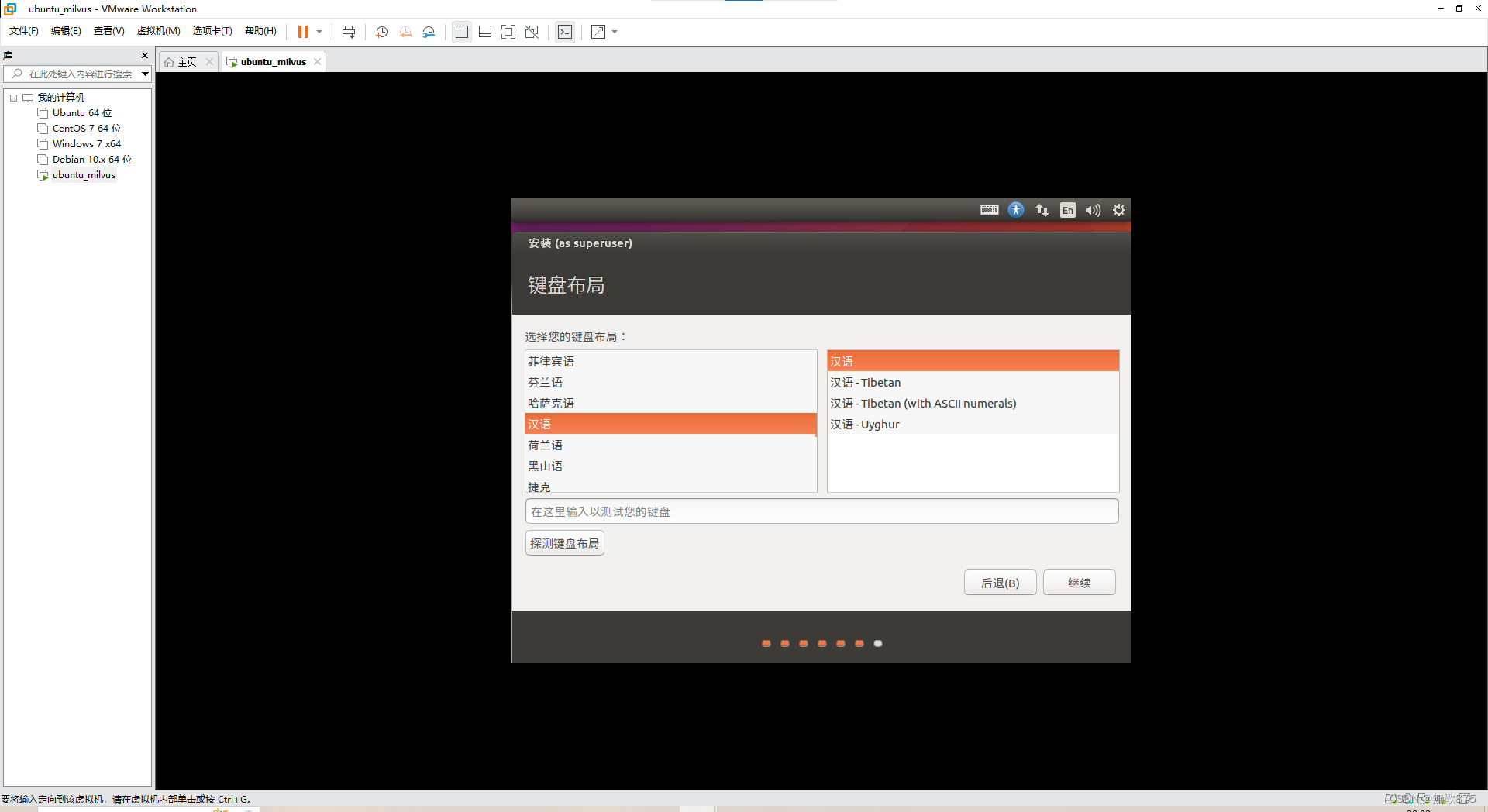Click the En input language indicator
The height and width of the screenshot is (812, 1488).
[1068, 210]
